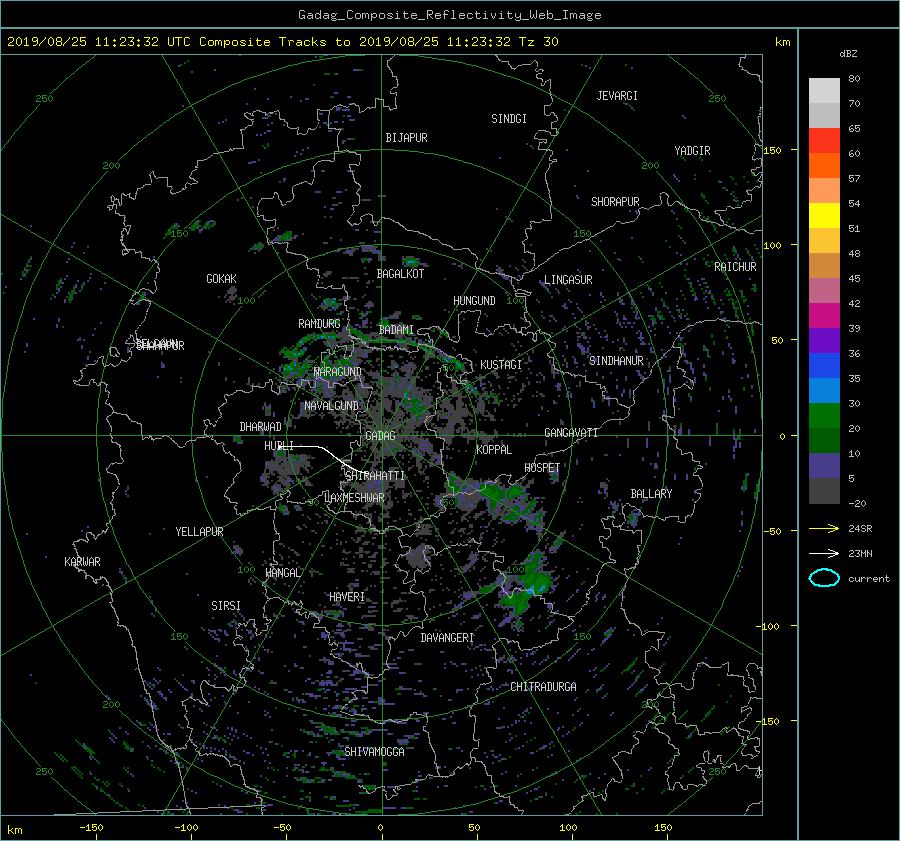This screenshot has width=900, height=841.
Task: Click the 'SHIRAHATTI' city label
Action: point(375,476)
